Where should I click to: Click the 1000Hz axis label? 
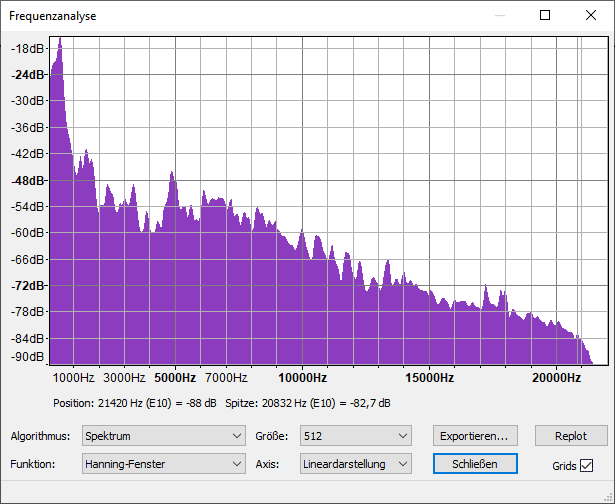pyautogui.click(x=73, y=378)
